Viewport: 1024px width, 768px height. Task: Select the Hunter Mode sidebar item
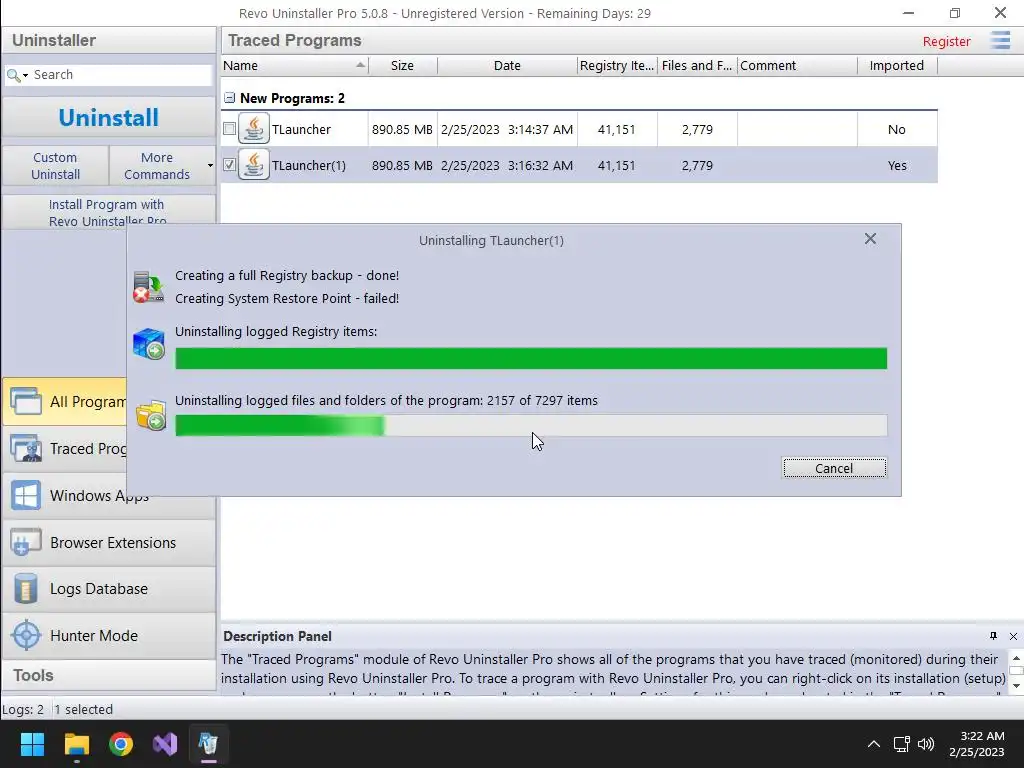click(108, 635)
